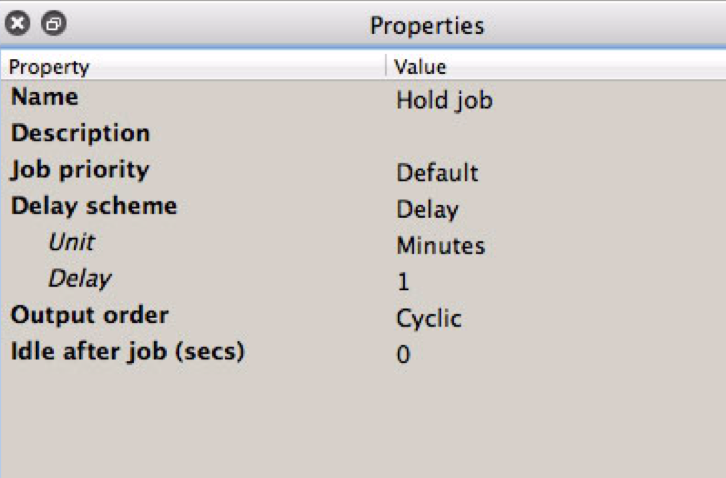Select the Delay scheme property
Image resolution: width=726 pixels, height=478 pixels.
pos(94,206)
